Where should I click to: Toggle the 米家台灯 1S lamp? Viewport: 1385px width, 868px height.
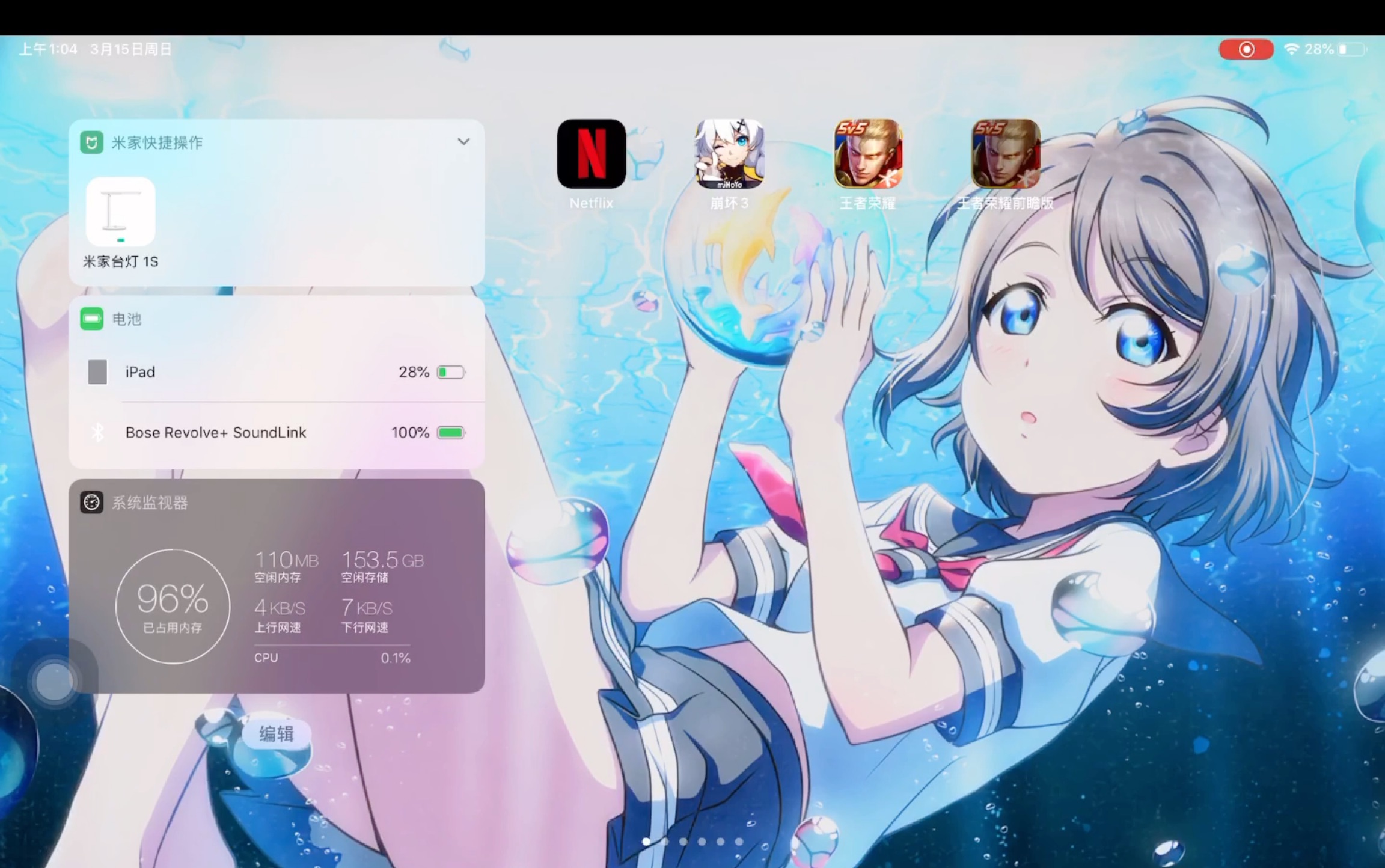(x=121, y=212)
